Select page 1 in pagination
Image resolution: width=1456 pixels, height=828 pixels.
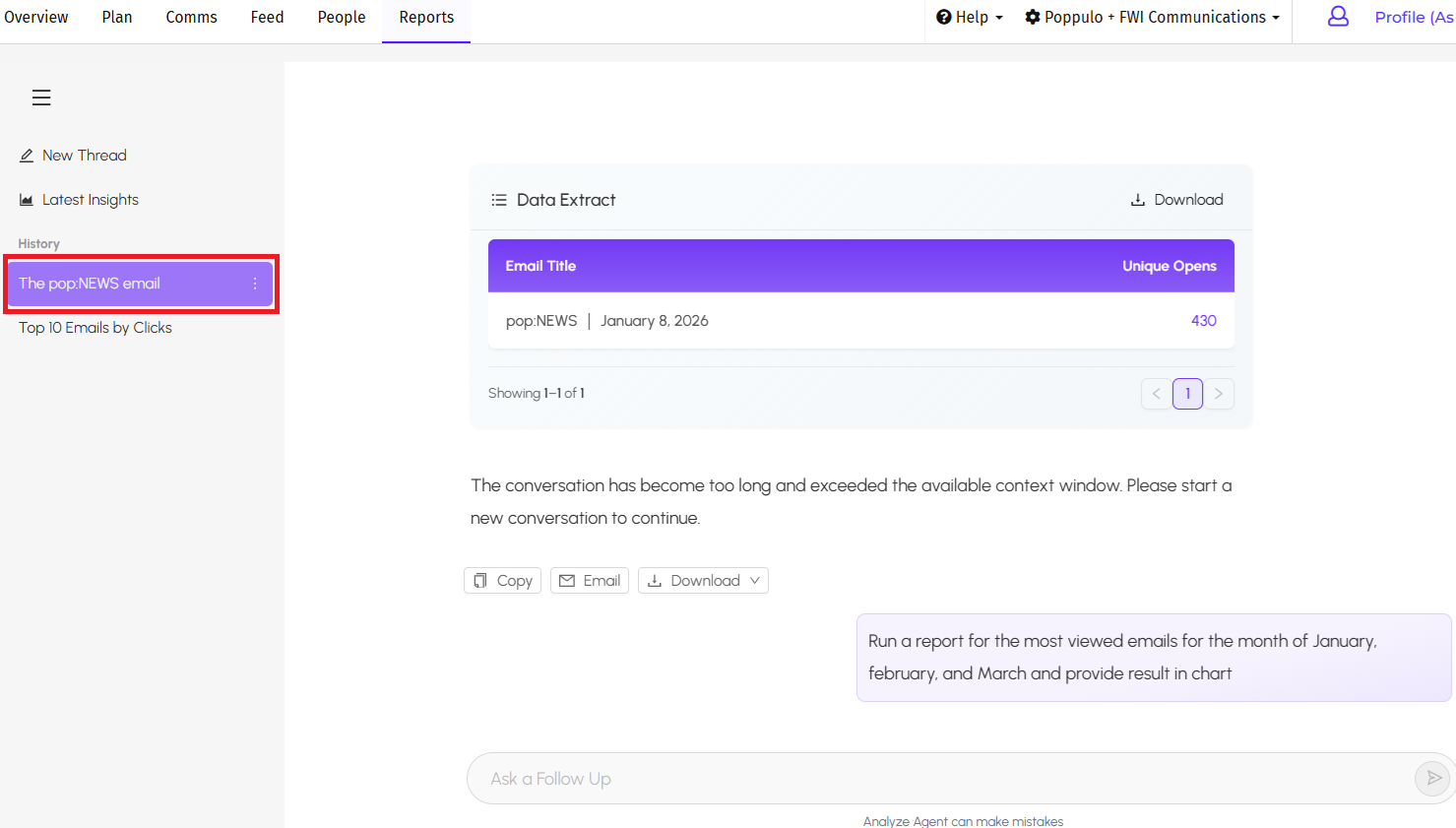pyautogui.click(x=1187, y=394)
